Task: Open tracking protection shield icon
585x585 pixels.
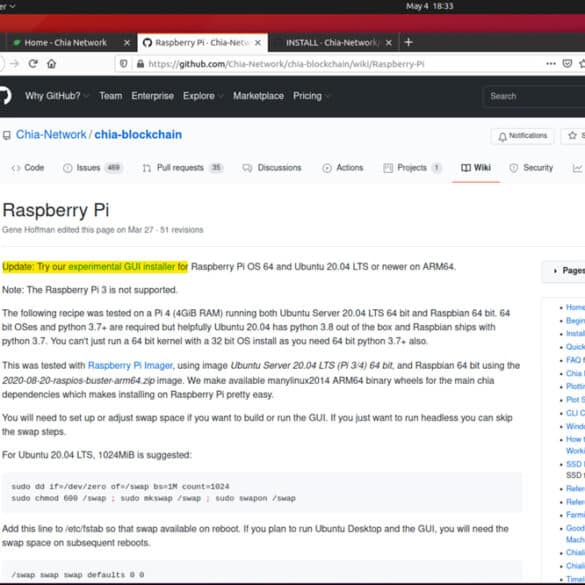Action: (x=123, y=64)
